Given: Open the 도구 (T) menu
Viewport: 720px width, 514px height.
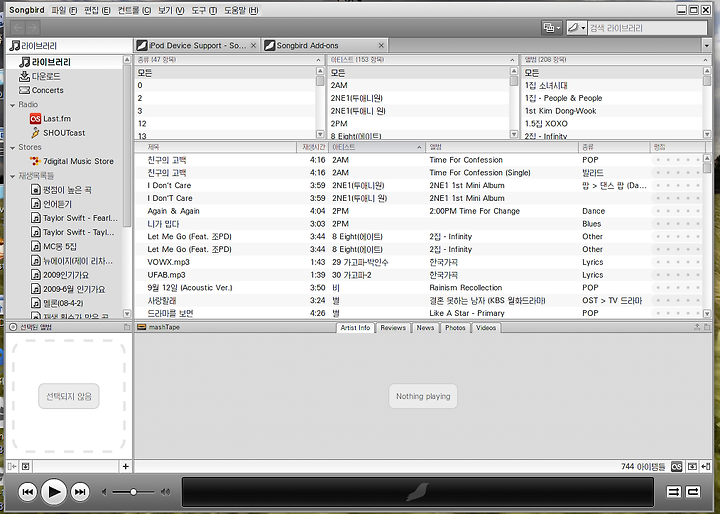Looking at the screenshot, I should [204, 10].
